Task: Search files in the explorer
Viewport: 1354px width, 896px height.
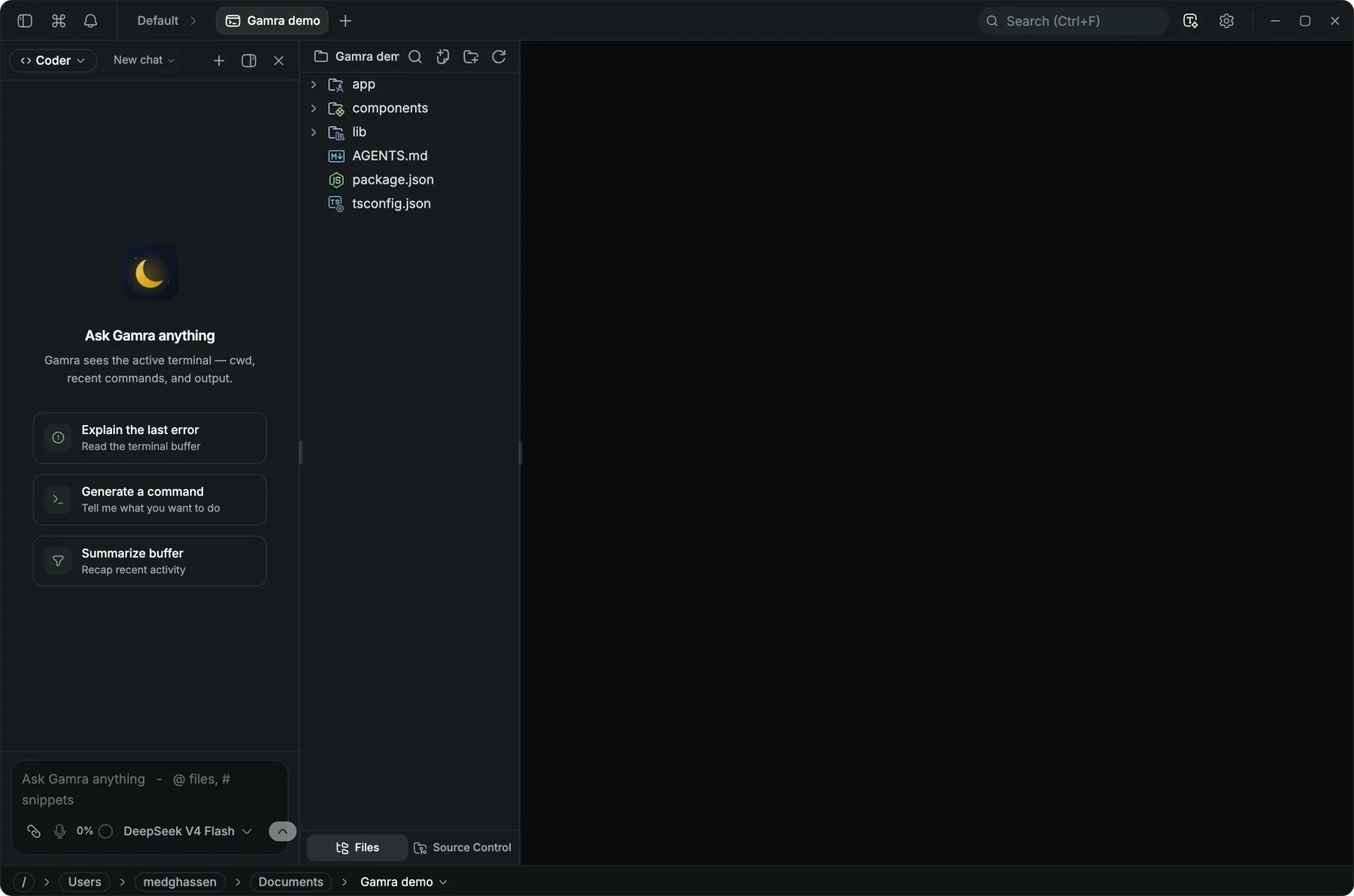Action: click(415, 56)
